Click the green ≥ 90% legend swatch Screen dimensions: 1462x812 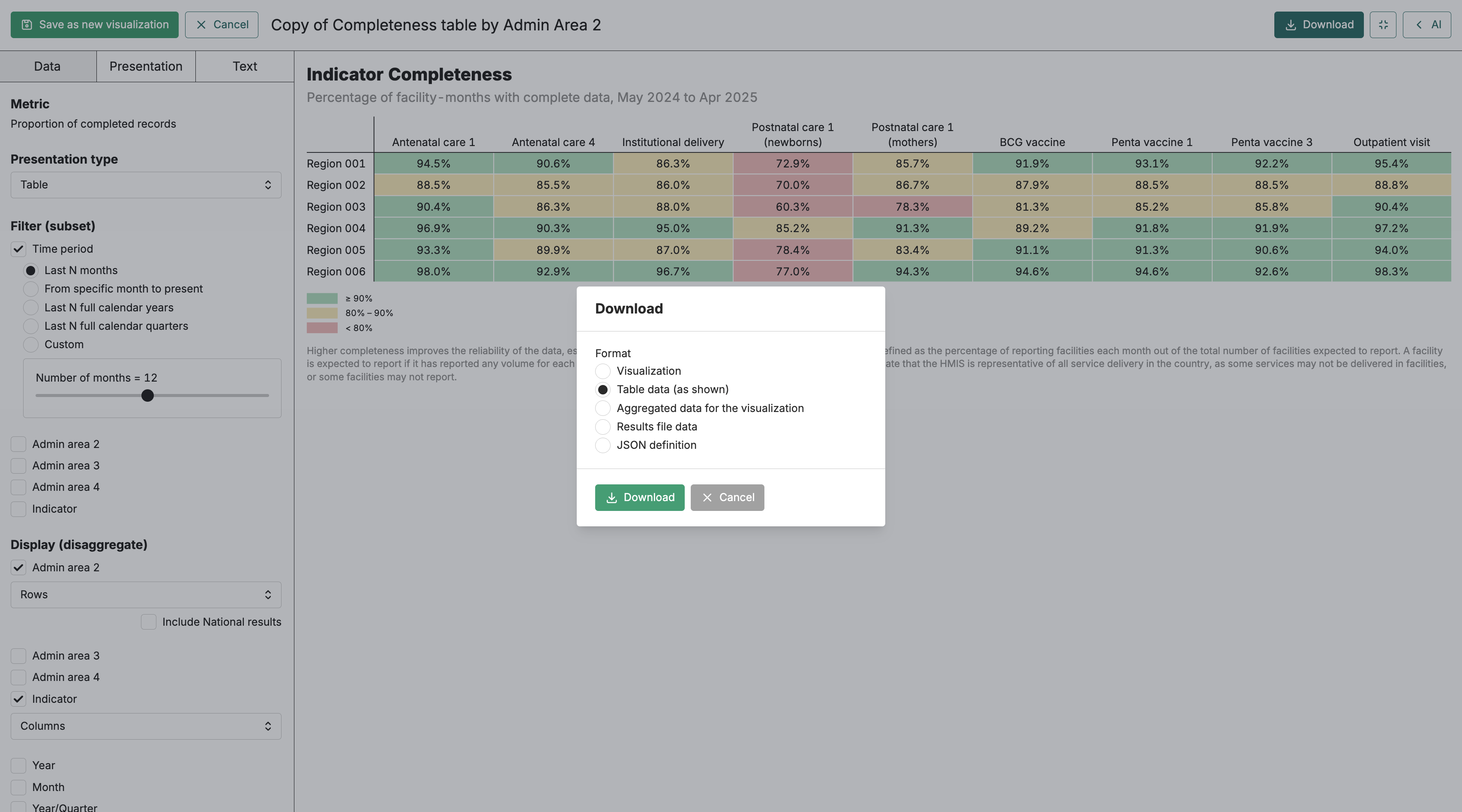point(322,299)
